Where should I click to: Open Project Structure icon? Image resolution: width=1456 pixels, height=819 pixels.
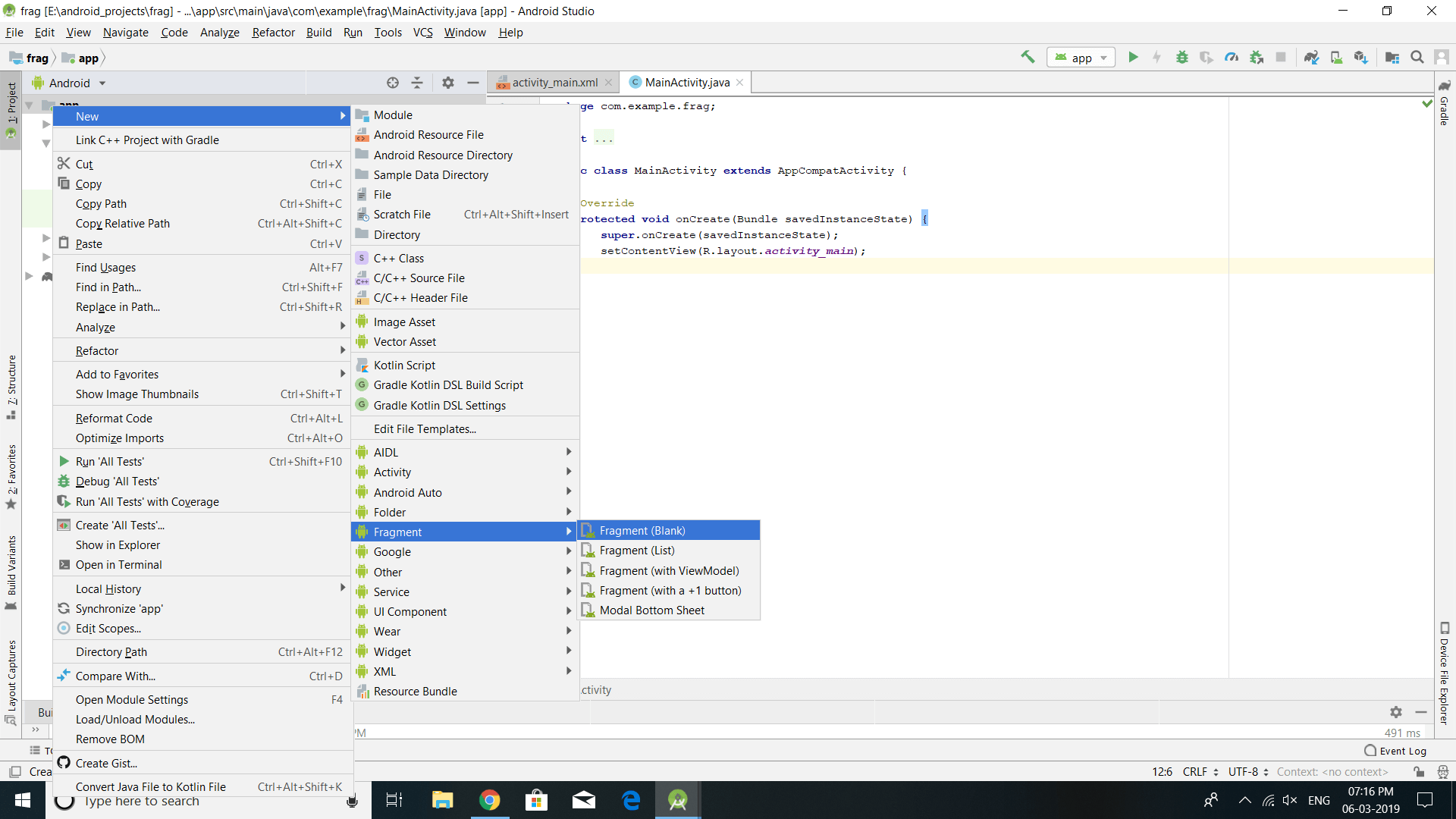tap(1392, 57)
